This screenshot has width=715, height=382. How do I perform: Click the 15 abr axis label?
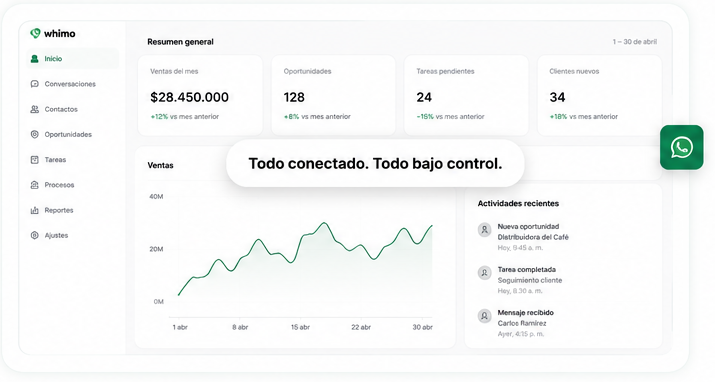pos(300,327)
